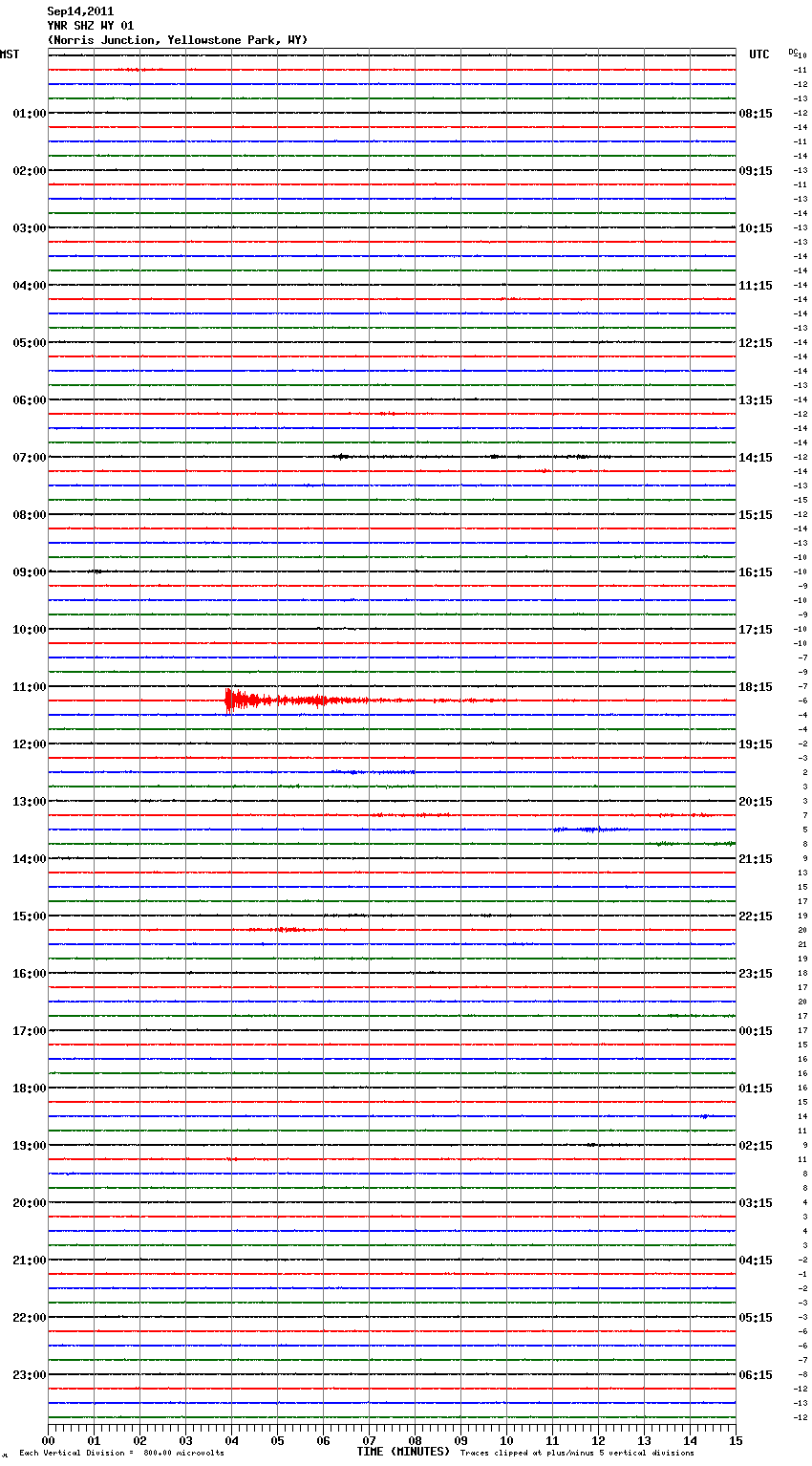Click the 01:15 UTC time label
The width and height of the screenshot is (812, 1466).
(756, 1089)
